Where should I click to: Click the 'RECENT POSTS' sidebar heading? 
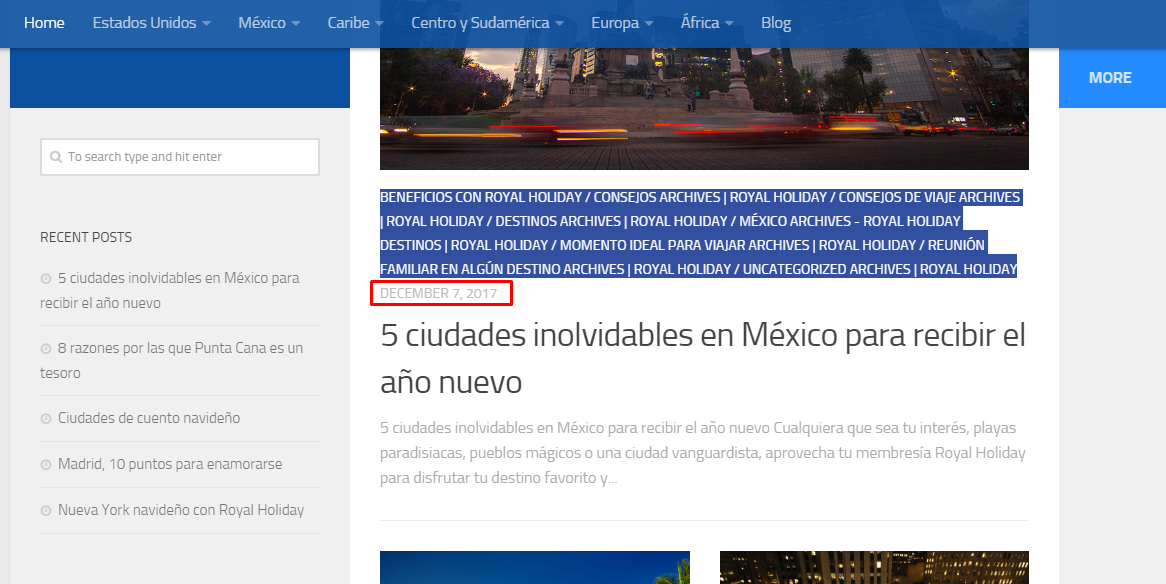(x=86, y=237)
